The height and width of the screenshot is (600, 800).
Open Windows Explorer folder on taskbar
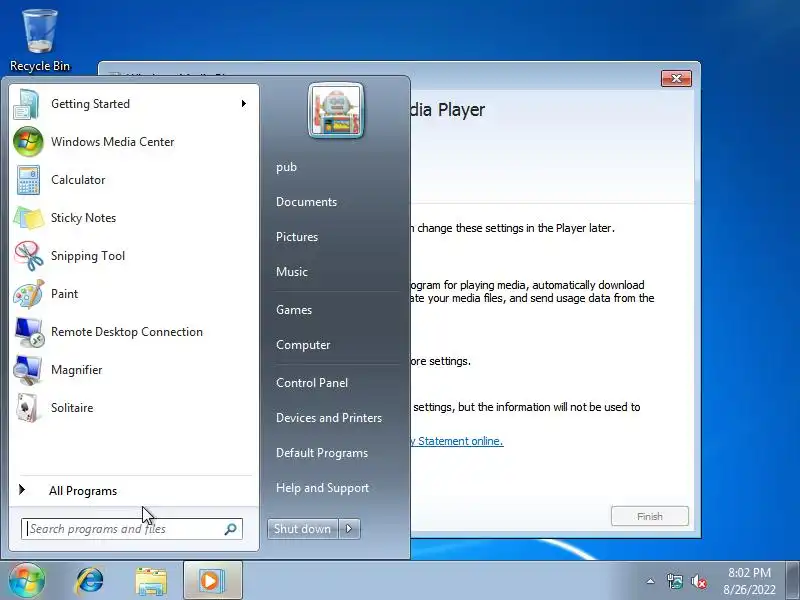click(151, 581)
